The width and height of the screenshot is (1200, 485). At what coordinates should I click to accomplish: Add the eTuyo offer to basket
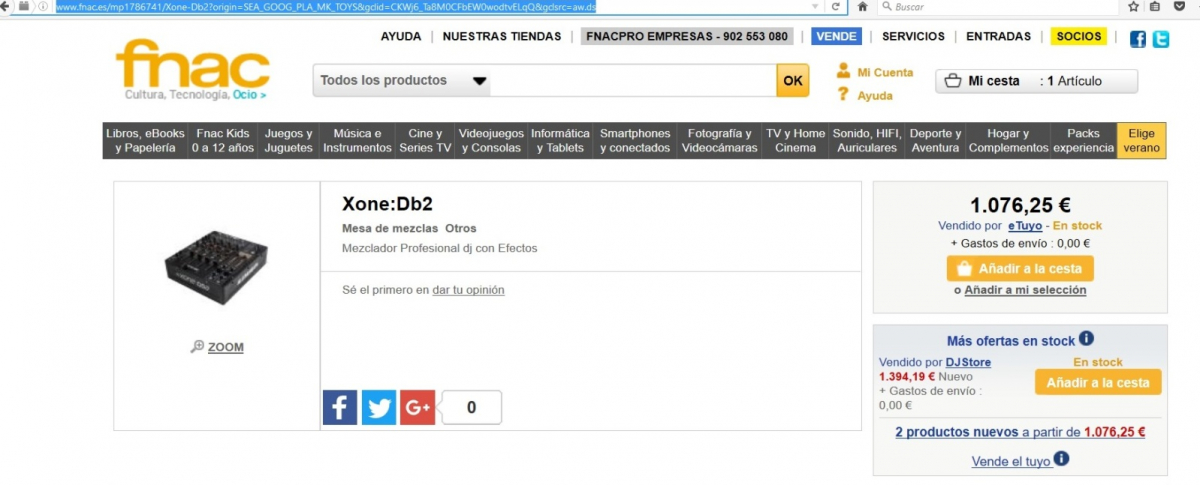[1020, 268]
